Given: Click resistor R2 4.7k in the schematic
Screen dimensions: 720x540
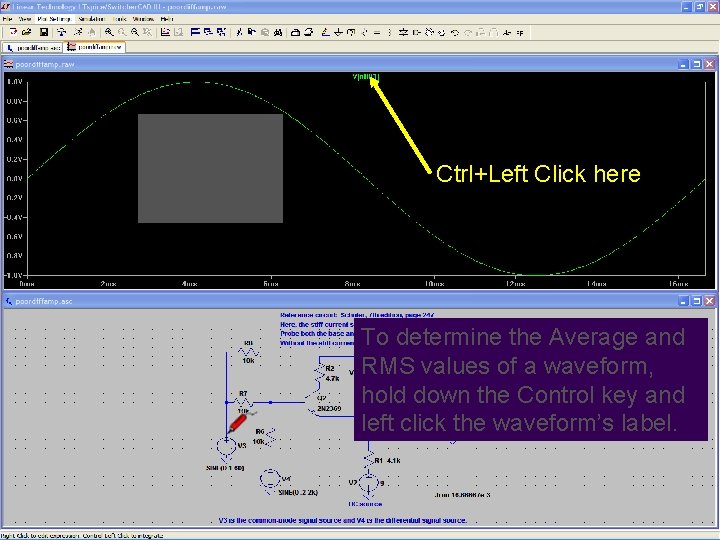Looking at the screenshot, I should (321, 373).
